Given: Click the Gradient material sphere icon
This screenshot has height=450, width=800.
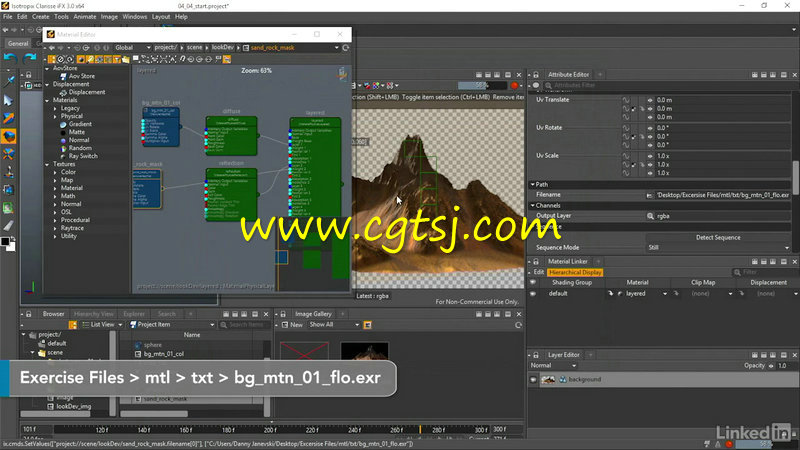Looking at the screenshot, I should (x=63, y=124).
